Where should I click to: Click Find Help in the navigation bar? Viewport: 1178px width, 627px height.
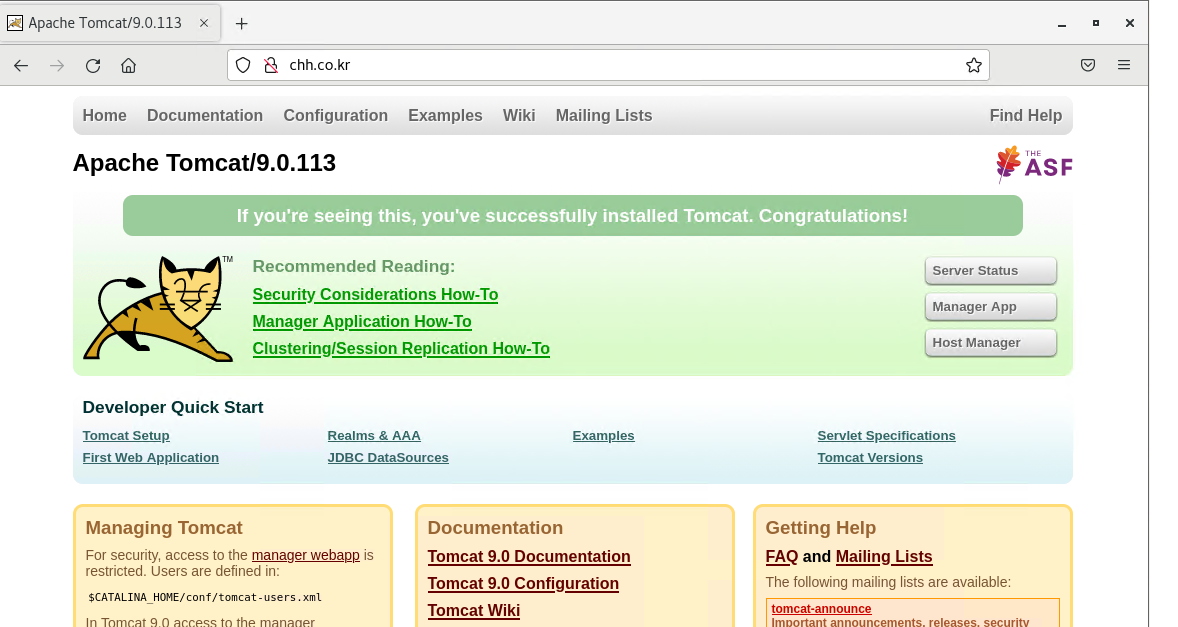click(1025, 116)
